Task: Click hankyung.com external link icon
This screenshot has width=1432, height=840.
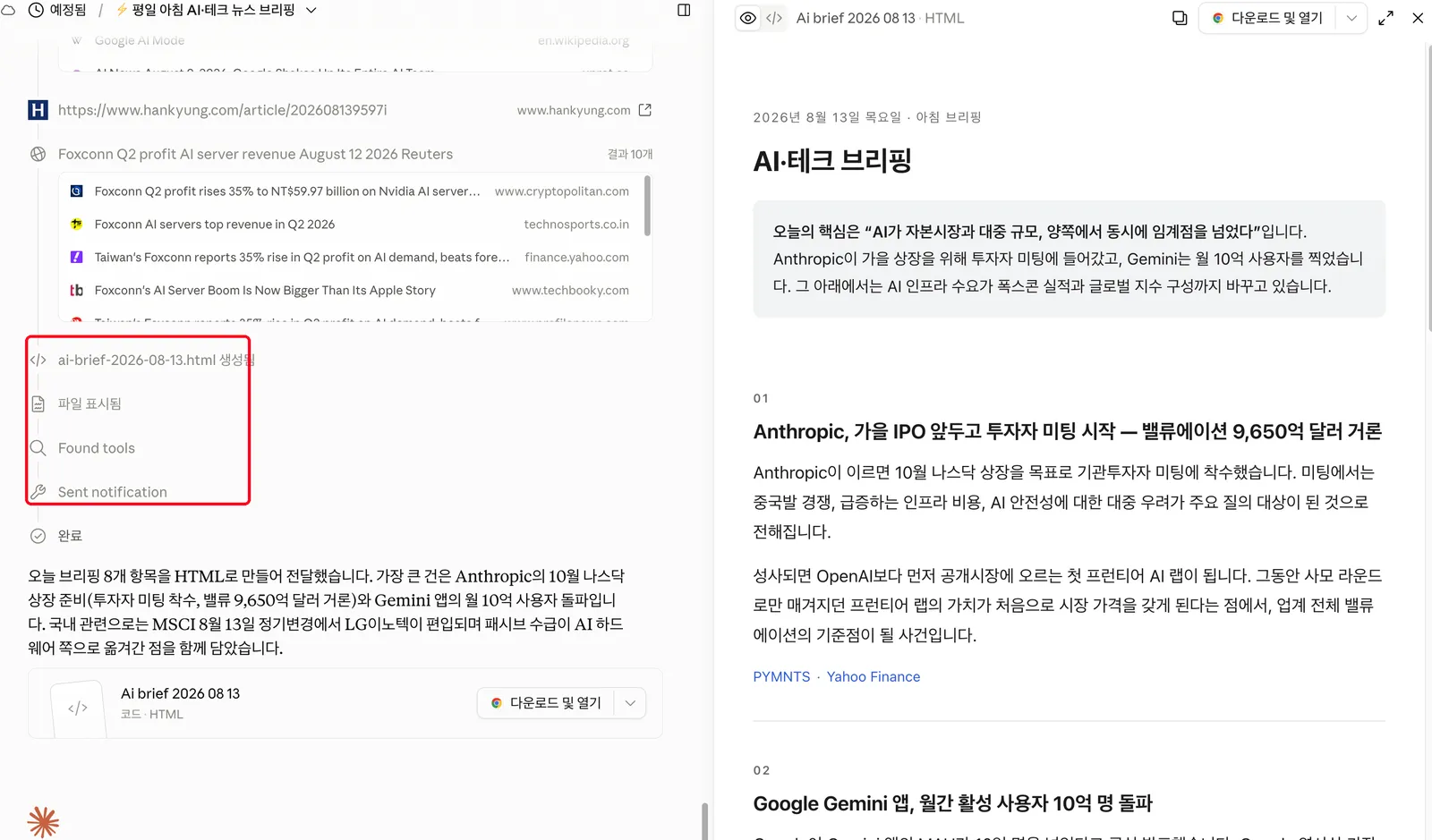Action: 645,110
